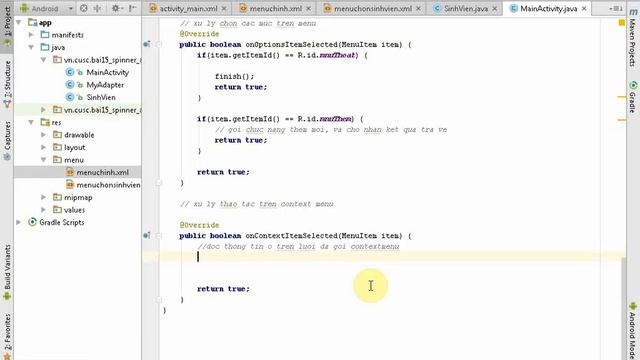Click override gutter icon beside onOptionsItemSelected
Image resolution: width=640 pixels, height=360 pixels.
(x=147, y=44)
